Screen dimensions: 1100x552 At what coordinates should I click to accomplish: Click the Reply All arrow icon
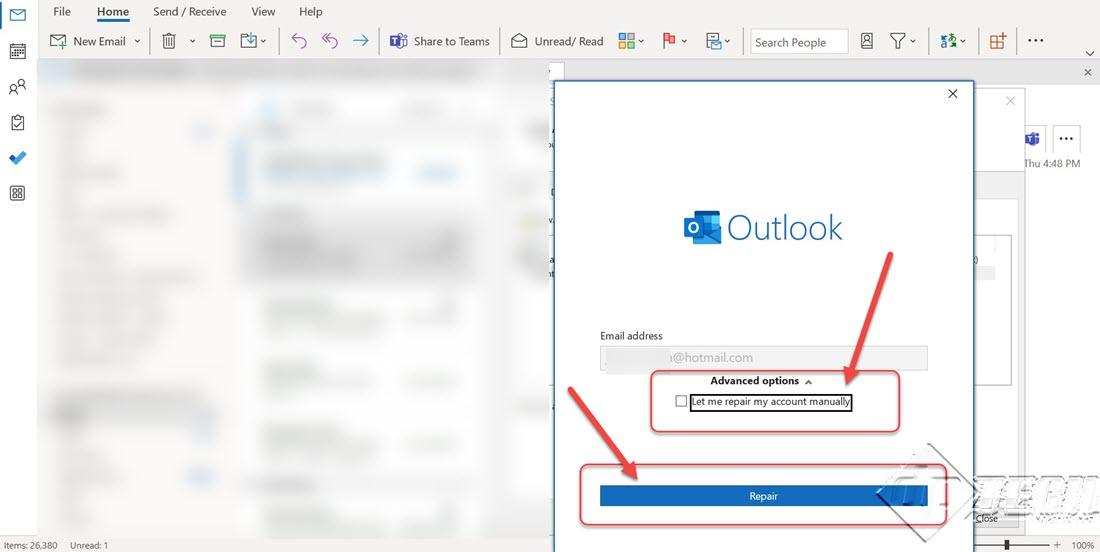330,41
